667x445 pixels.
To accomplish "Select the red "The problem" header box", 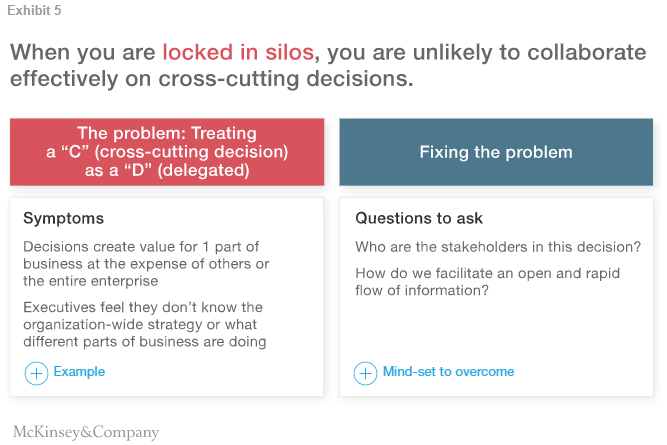I will (167, 152).
